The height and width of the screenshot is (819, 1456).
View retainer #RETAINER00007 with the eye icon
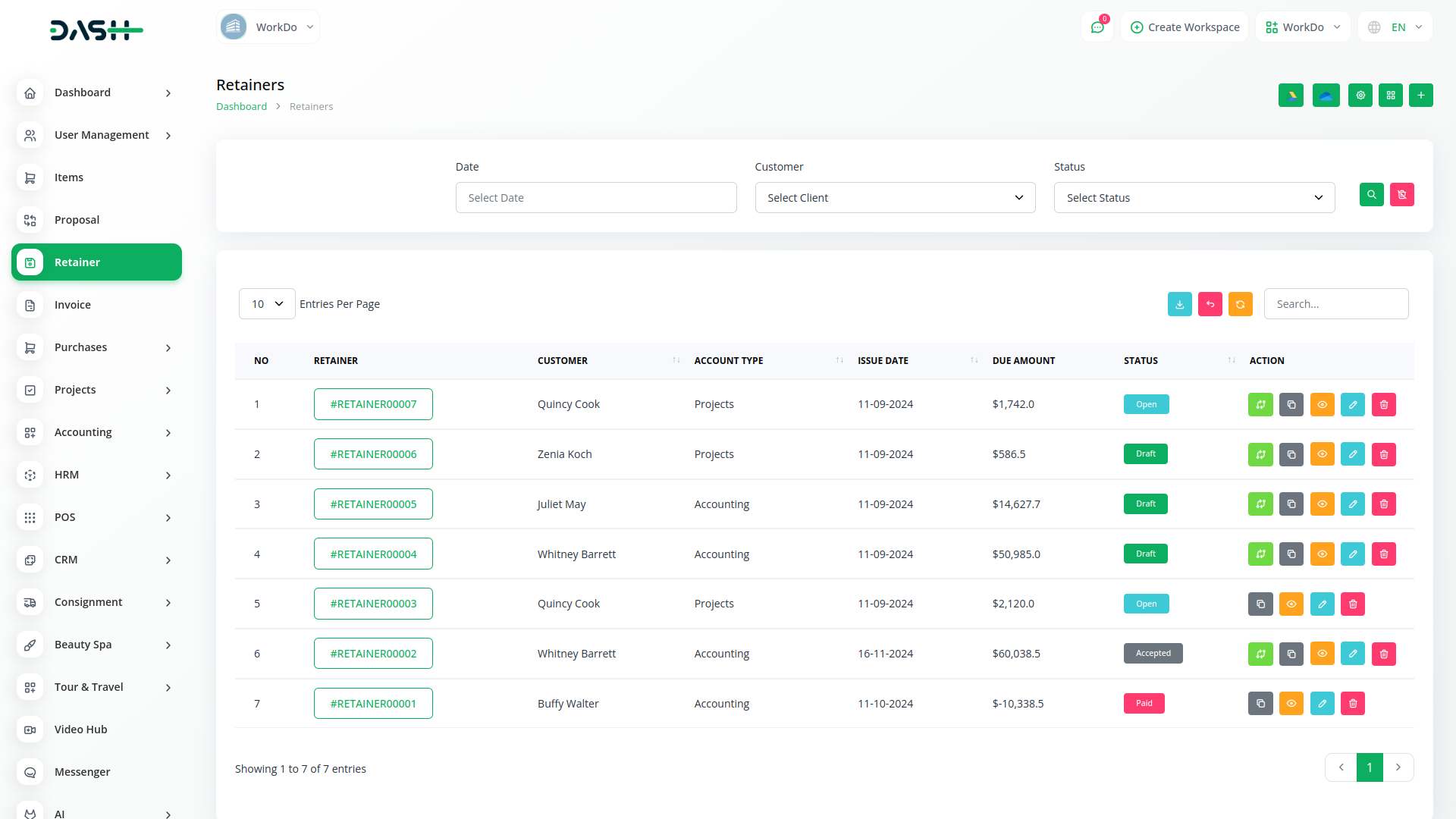(x=1322, y=405)
